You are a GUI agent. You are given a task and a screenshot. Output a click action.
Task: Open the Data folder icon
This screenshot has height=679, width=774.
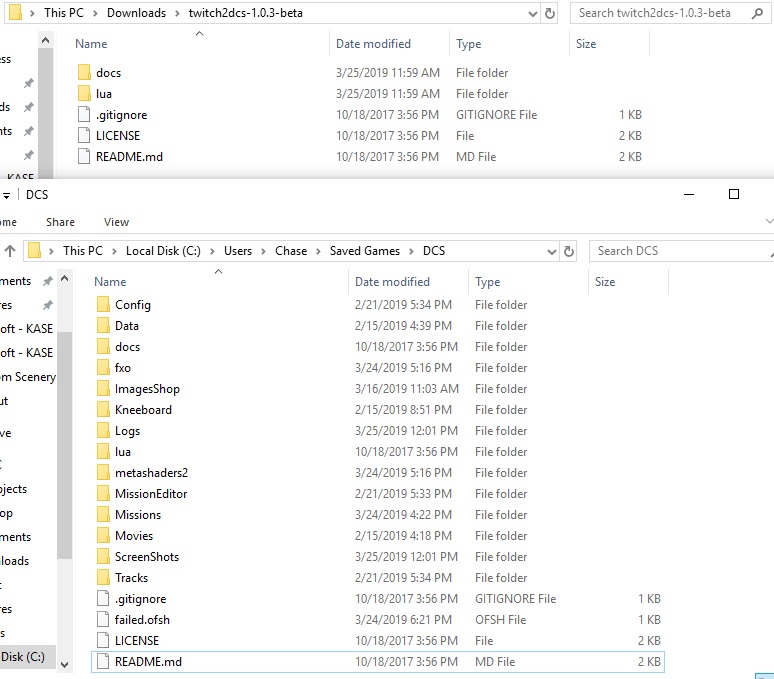103,326
